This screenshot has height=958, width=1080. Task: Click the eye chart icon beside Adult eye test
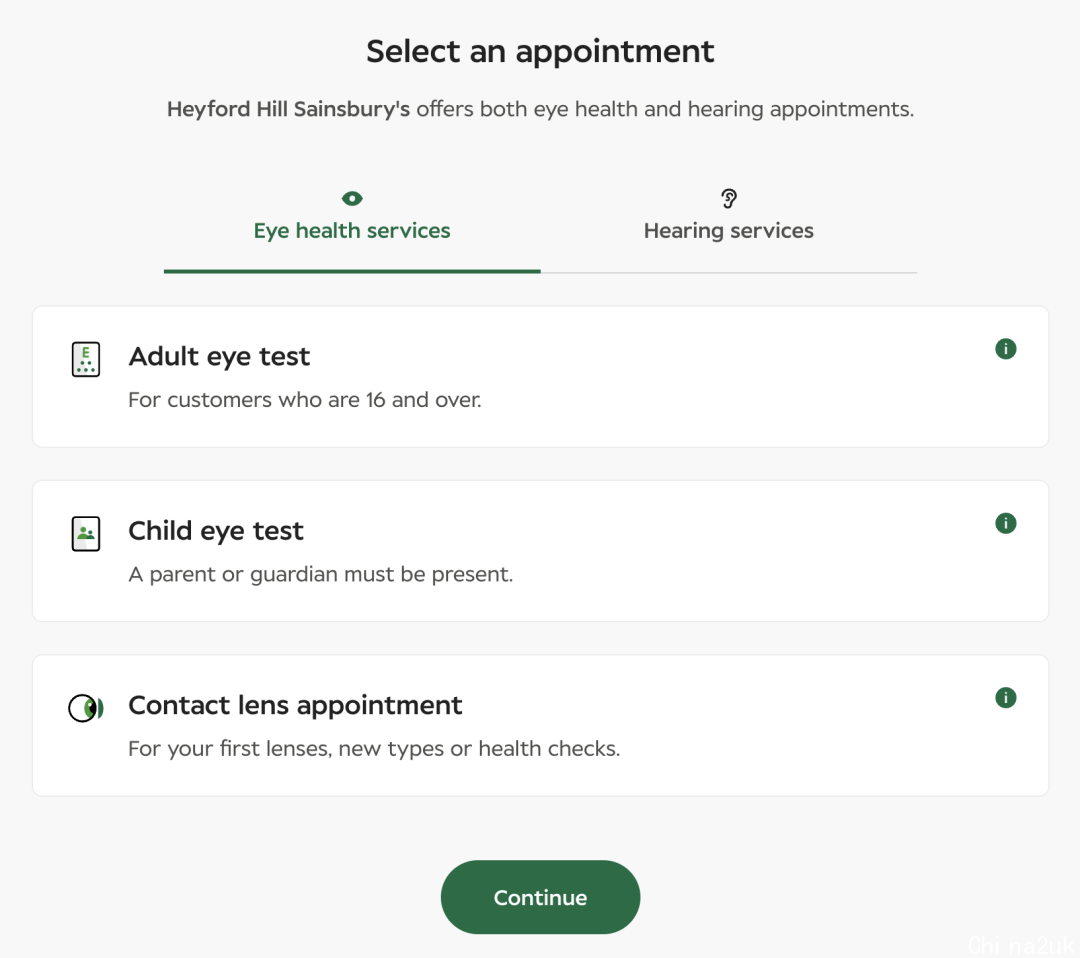point(86,360)
